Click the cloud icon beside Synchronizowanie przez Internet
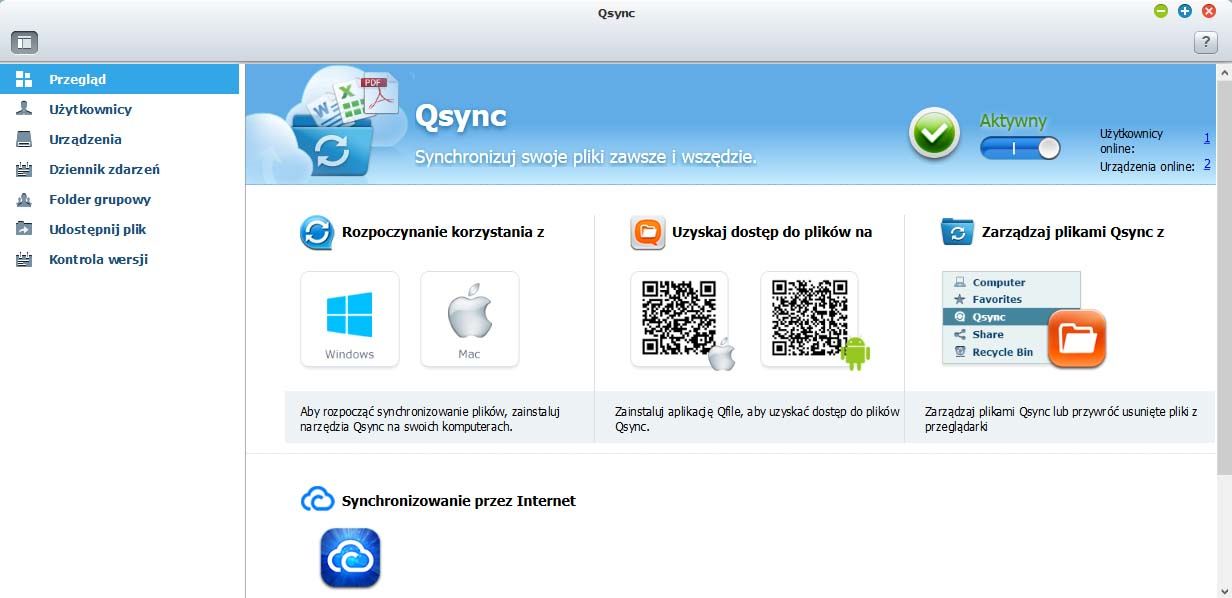The width and height of the screenshot is (1232, 598). click(x=317, y=500)
